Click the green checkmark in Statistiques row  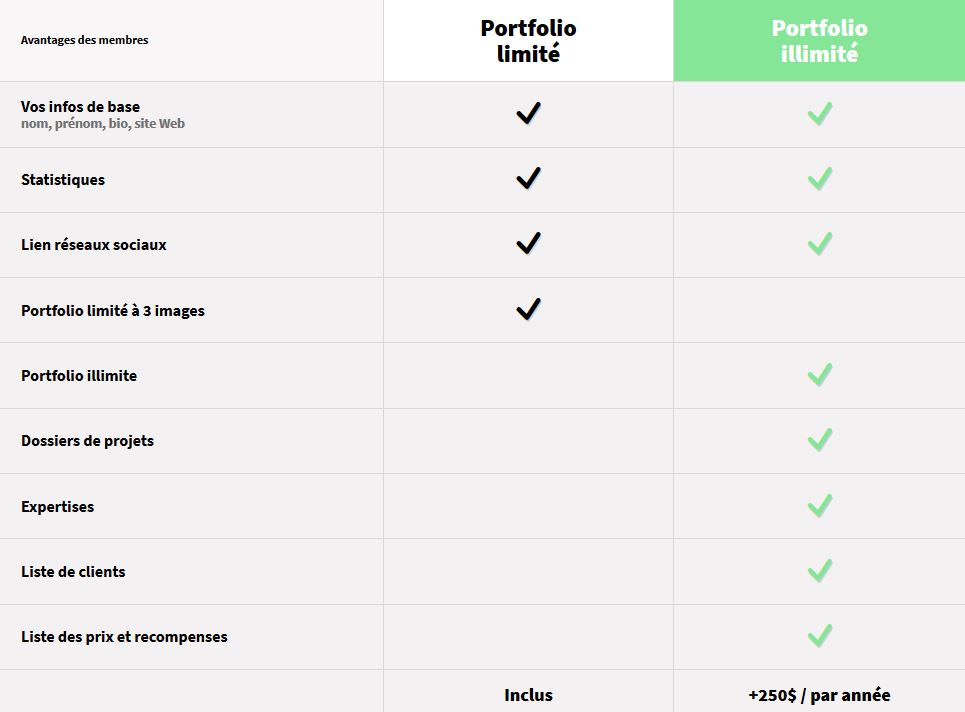(820, 180)
